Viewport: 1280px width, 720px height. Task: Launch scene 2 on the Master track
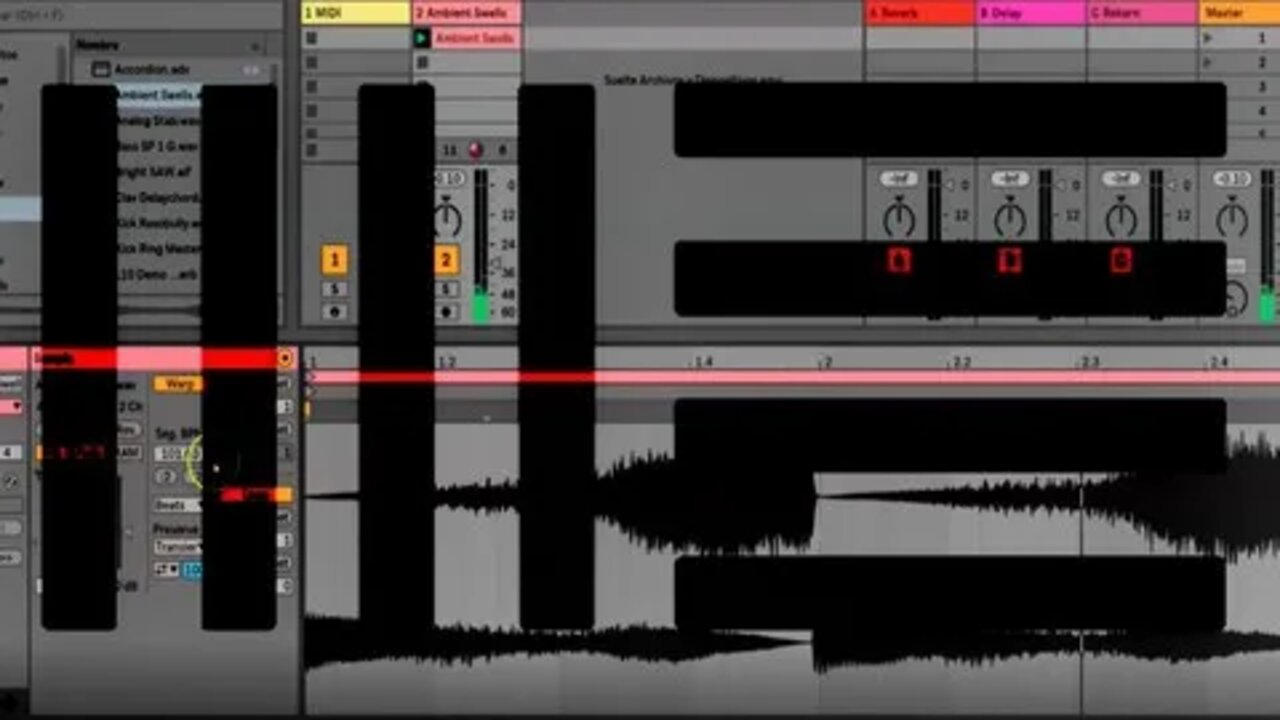click(1208, 62)
